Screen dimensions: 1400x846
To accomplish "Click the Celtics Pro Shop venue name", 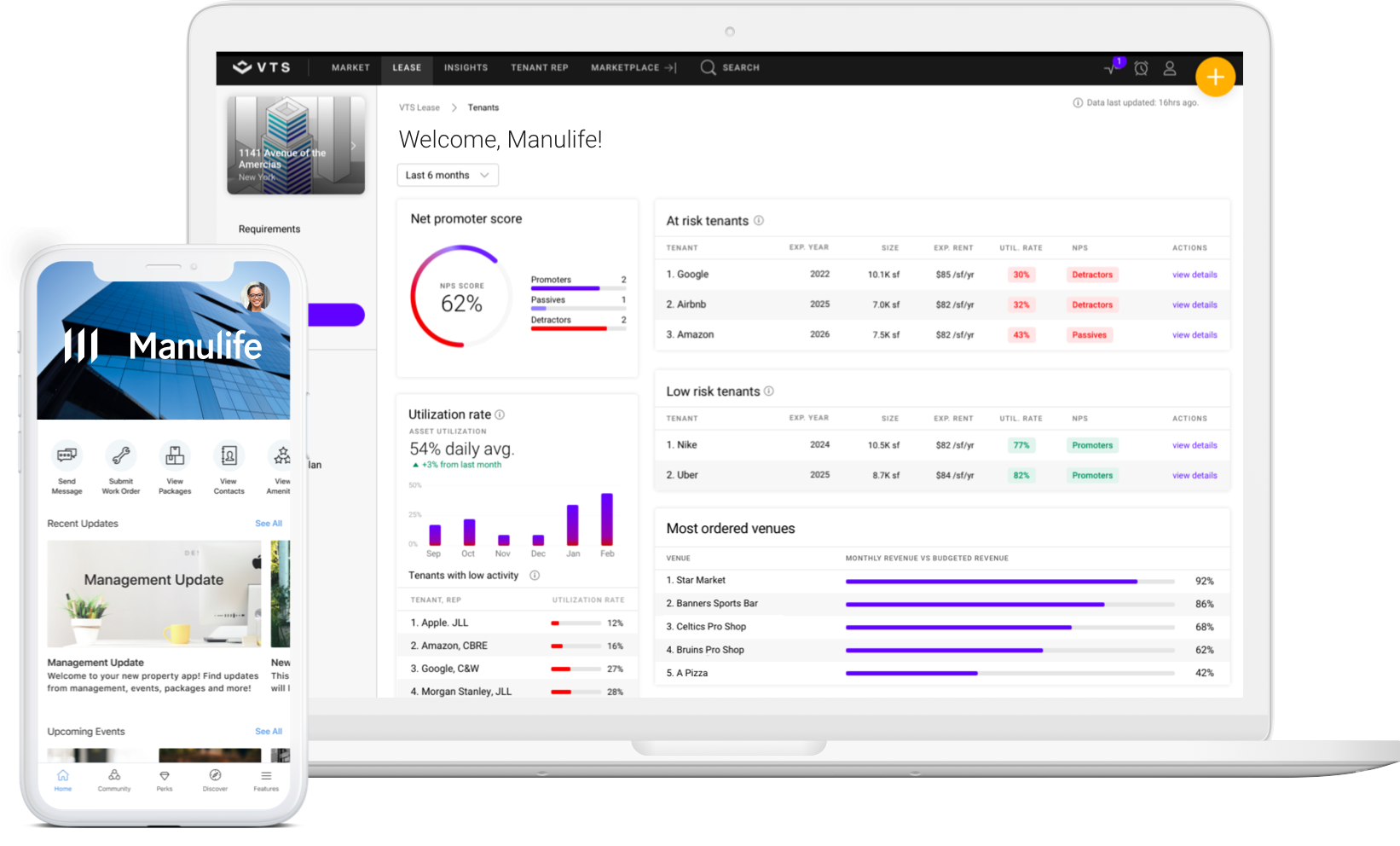I will 711,627.
